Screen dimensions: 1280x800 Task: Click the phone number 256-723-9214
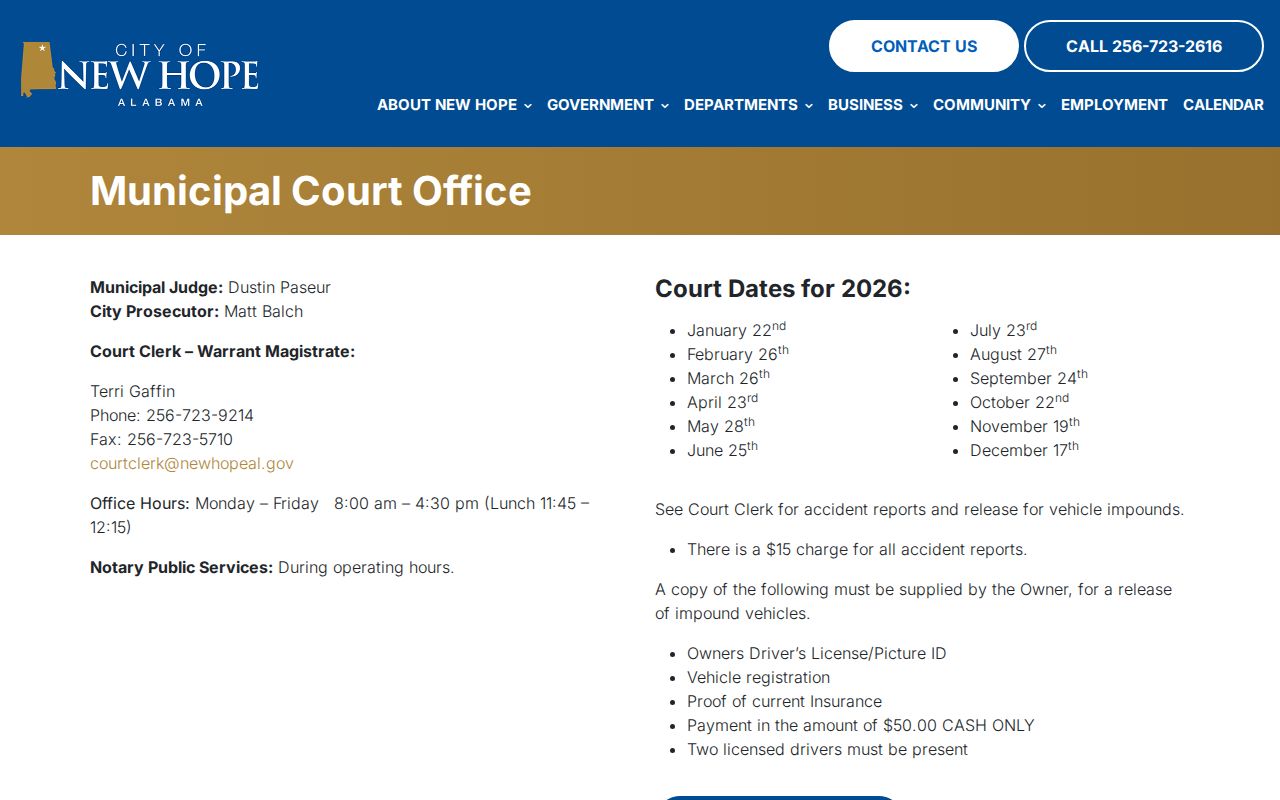(200, 416)
